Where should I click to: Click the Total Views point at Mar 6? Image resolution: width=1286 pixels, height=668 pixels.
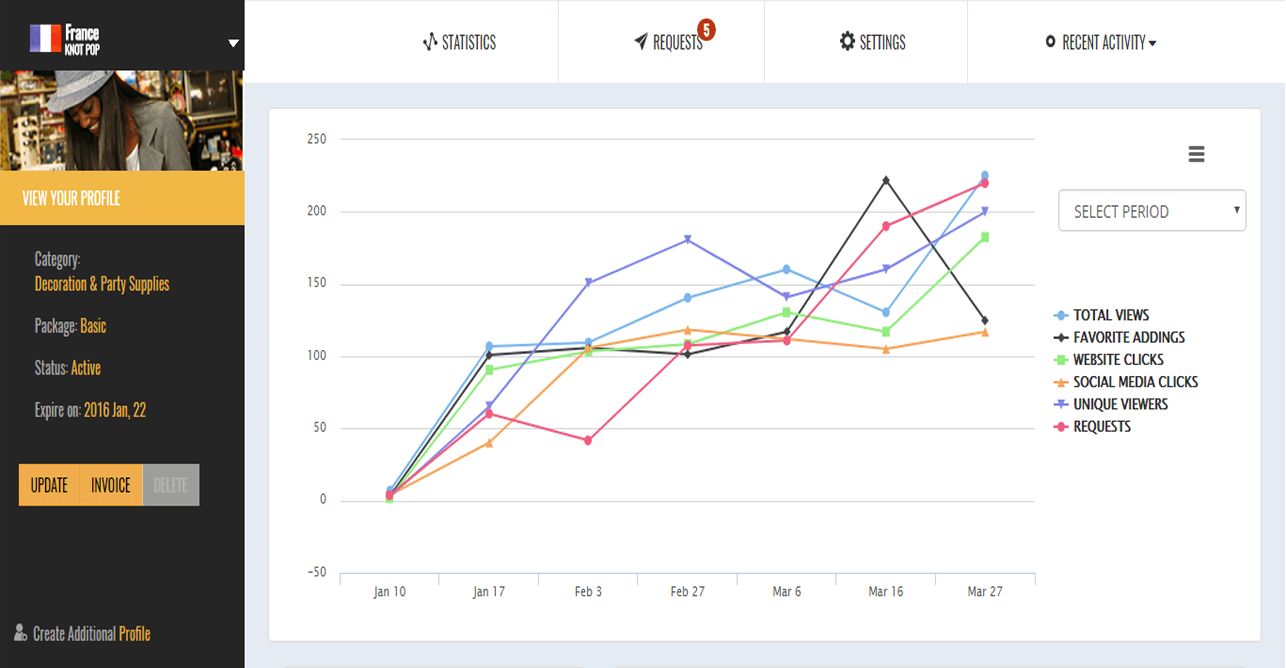pos(786,269)
